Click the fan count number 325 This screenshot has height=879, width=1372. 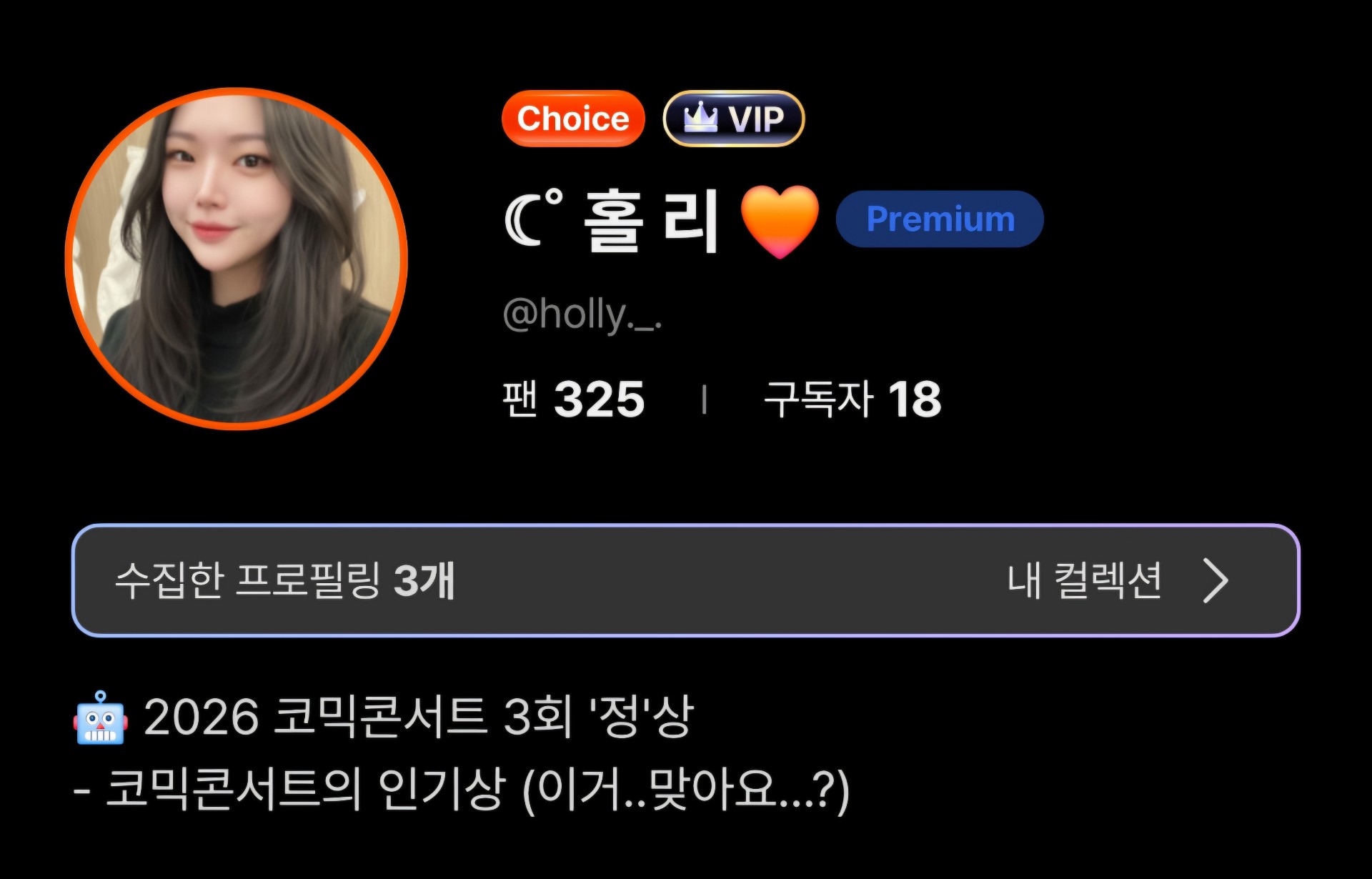click(599, 399)
